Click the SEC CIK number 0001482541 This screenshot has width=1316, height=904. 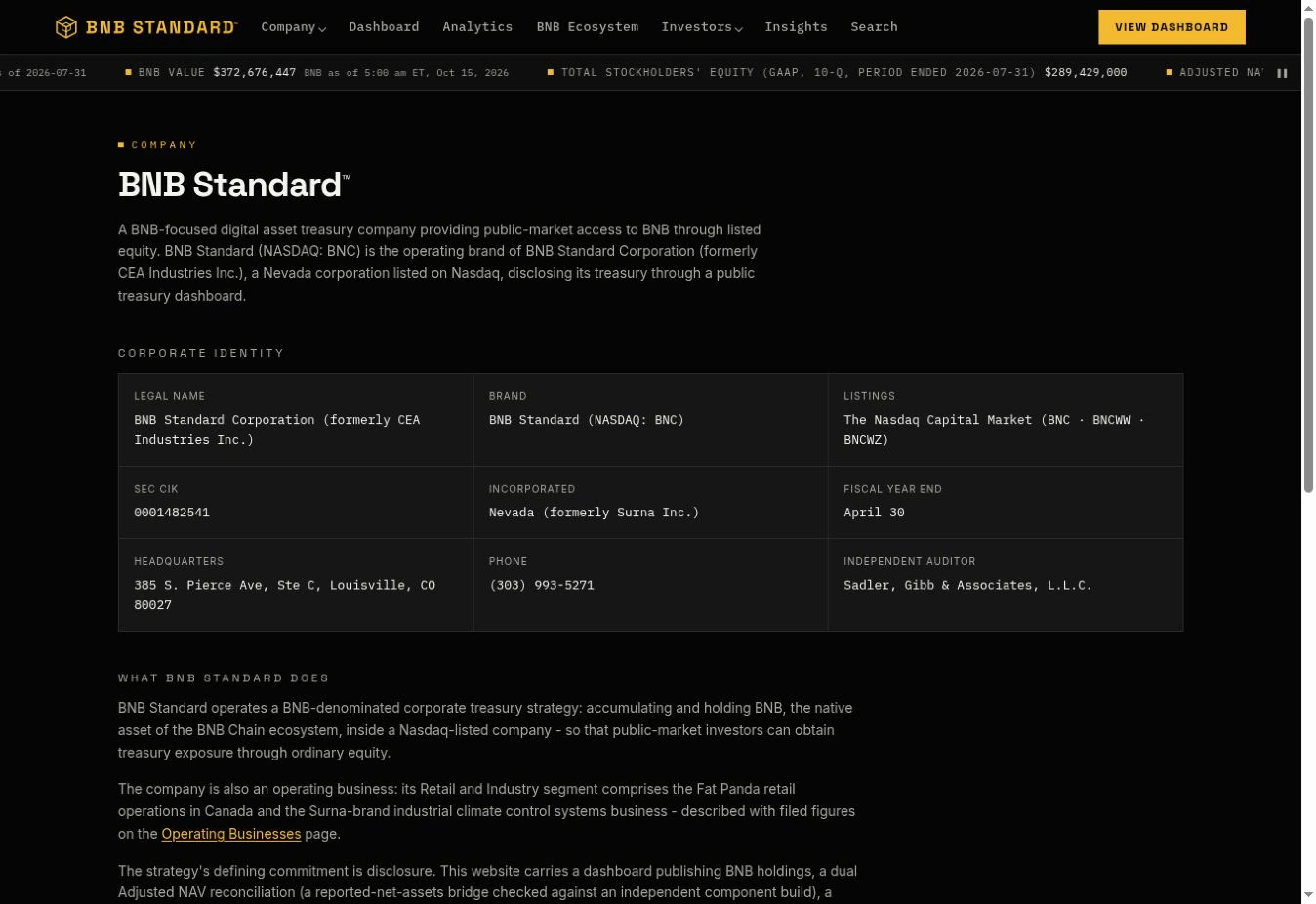coord(172,513)
